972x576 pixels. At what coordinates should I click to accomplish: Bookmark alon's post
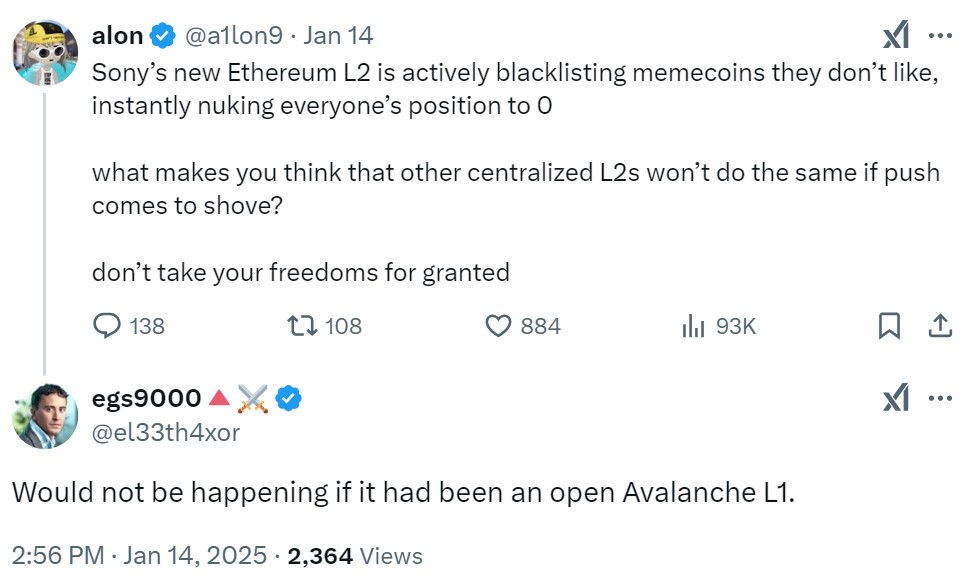click(889, 325)
